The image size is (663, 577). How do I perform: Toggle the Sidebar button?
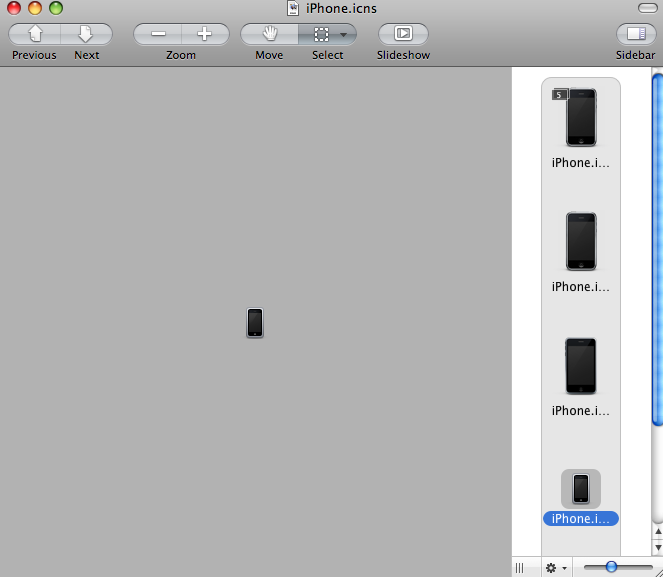(636, 34)
